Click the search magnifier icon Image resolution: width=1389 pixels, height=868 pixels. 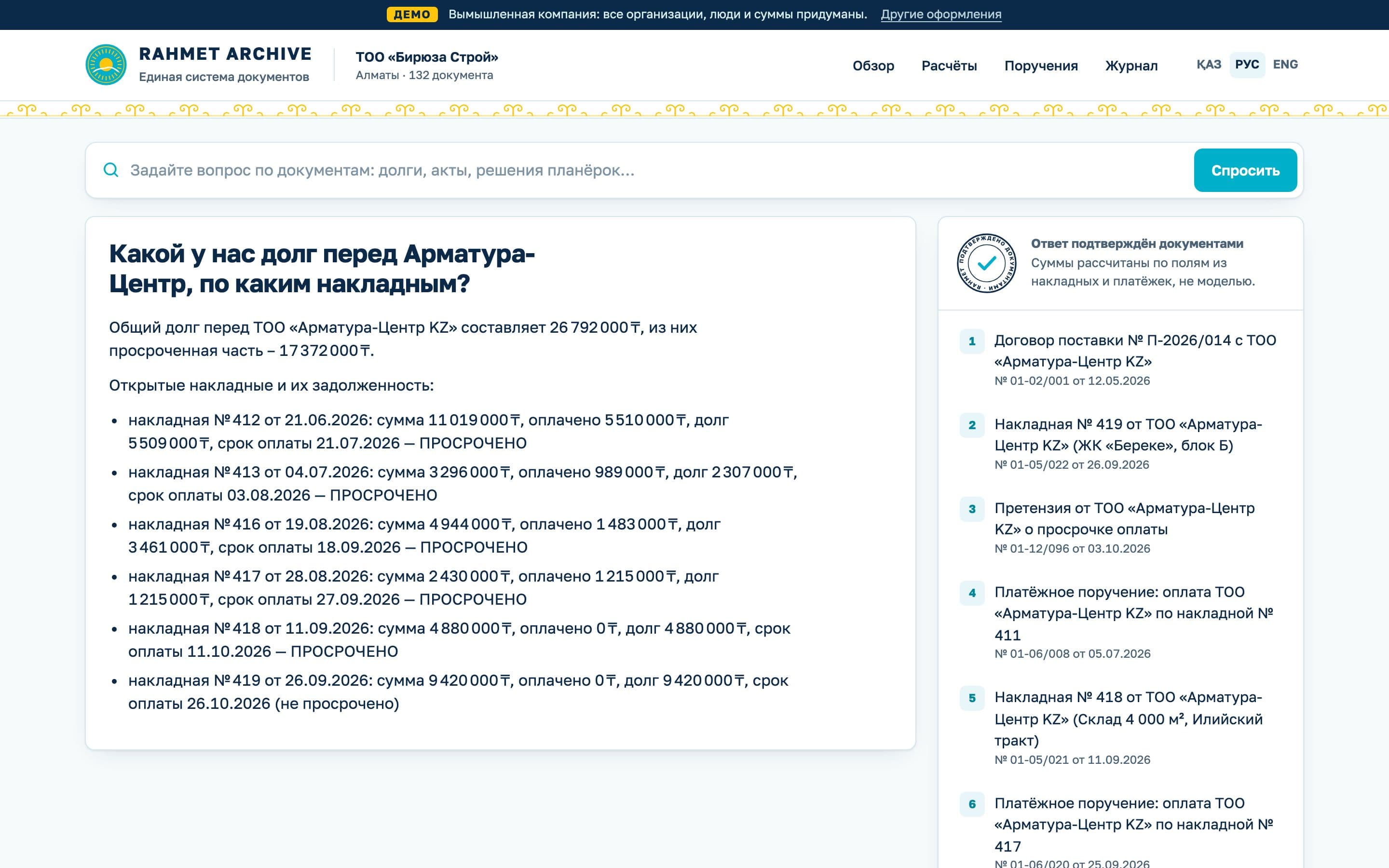[111, 170]
